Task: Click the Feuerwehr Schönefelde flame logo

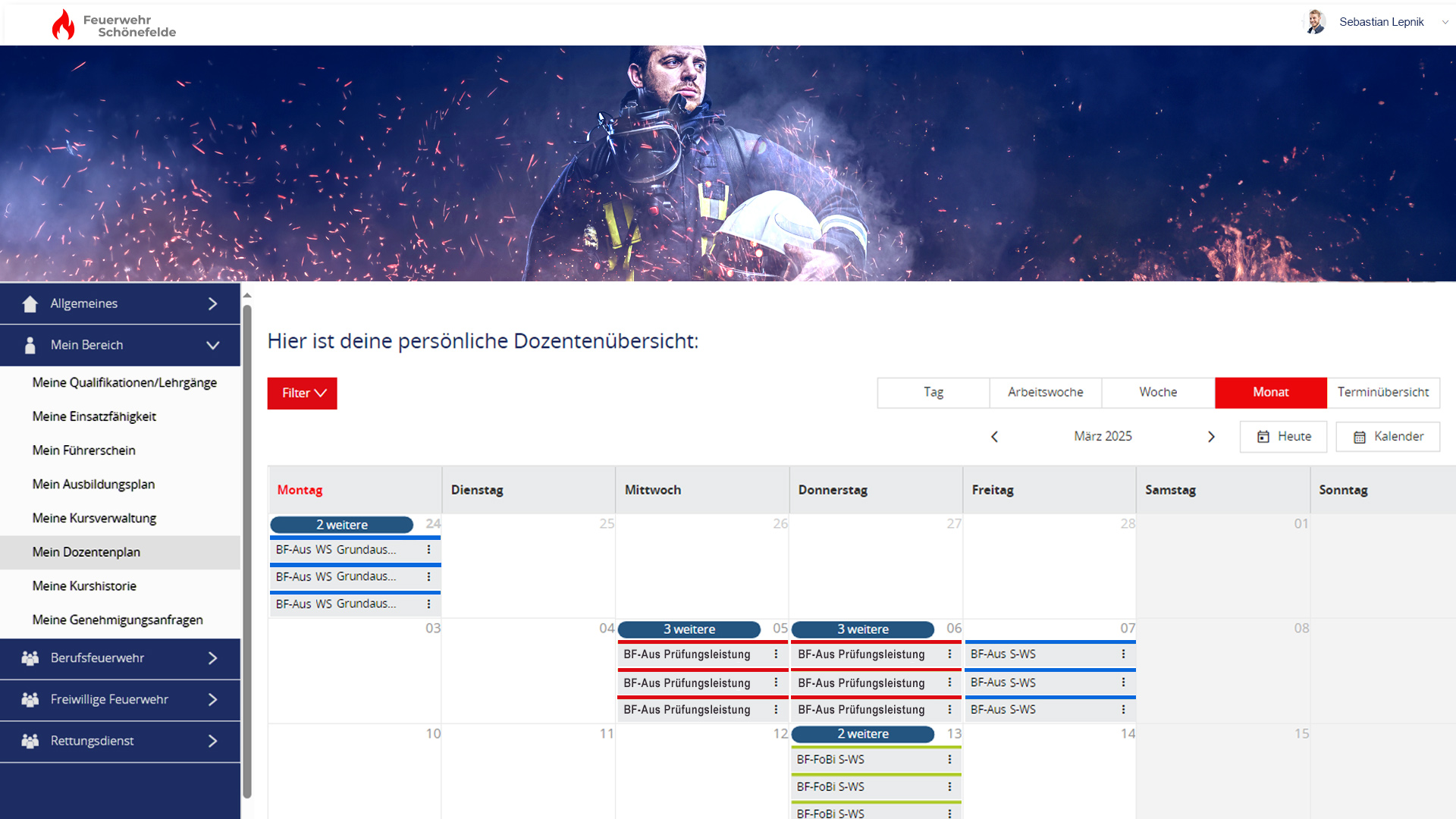Action: [x=63, y=25]
